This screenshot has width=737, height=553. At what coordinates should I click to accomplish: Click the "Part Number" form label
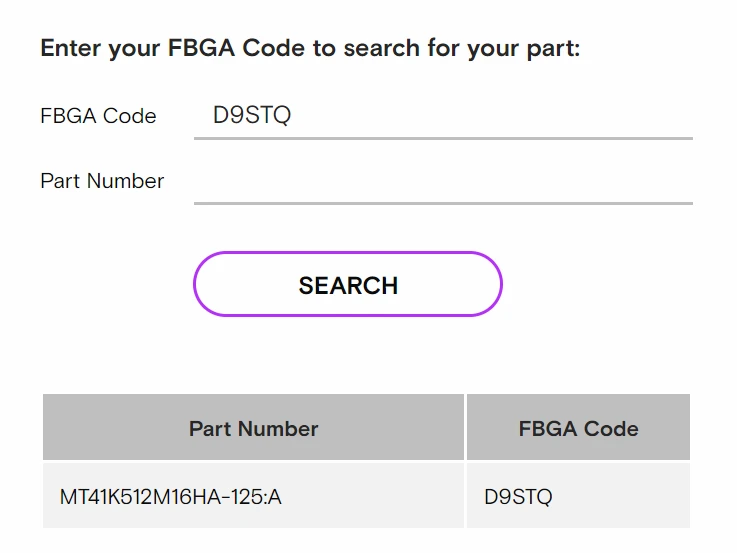[x=102, y=181]
